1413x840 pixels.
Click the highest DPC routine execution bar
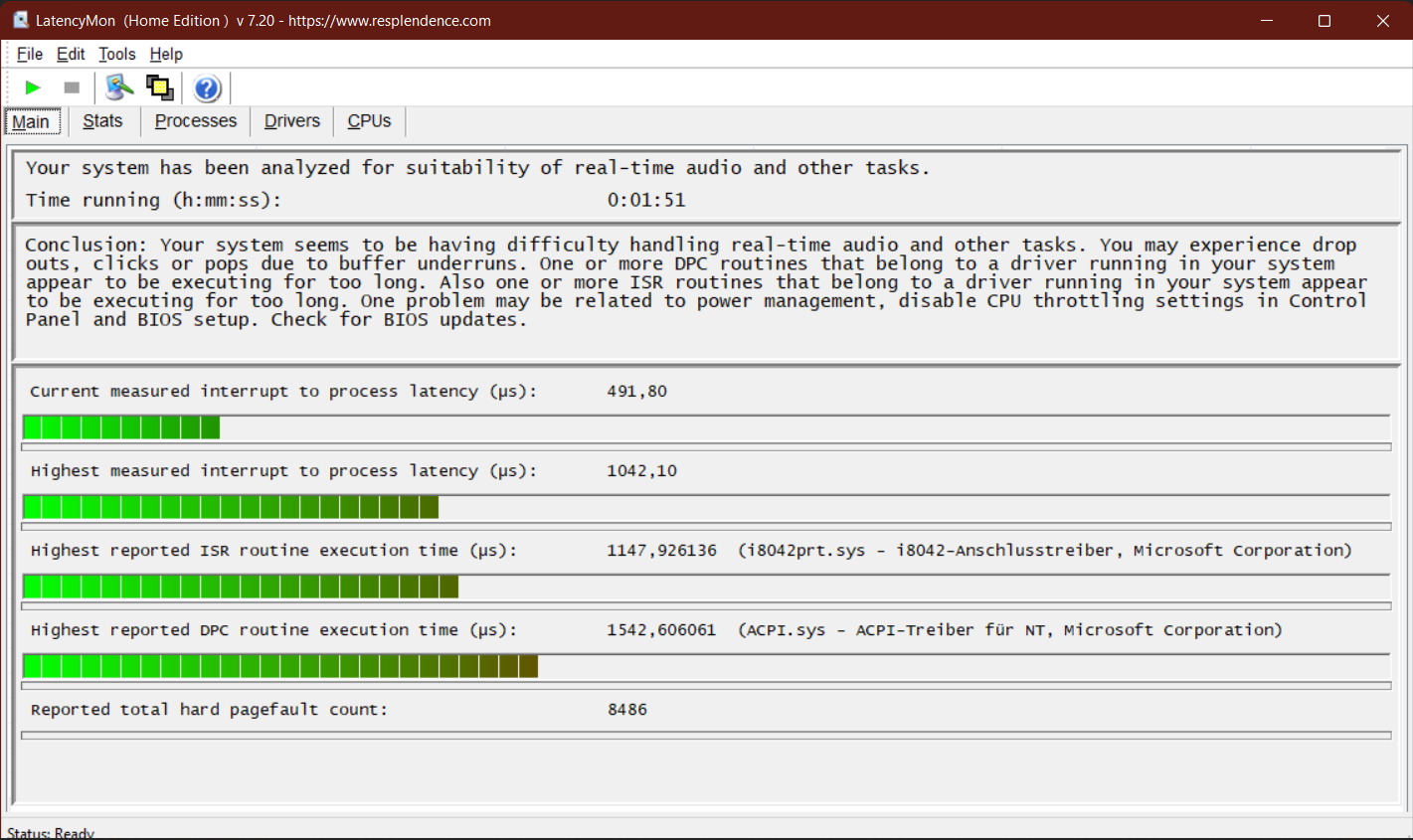click(x=280, y=666)
